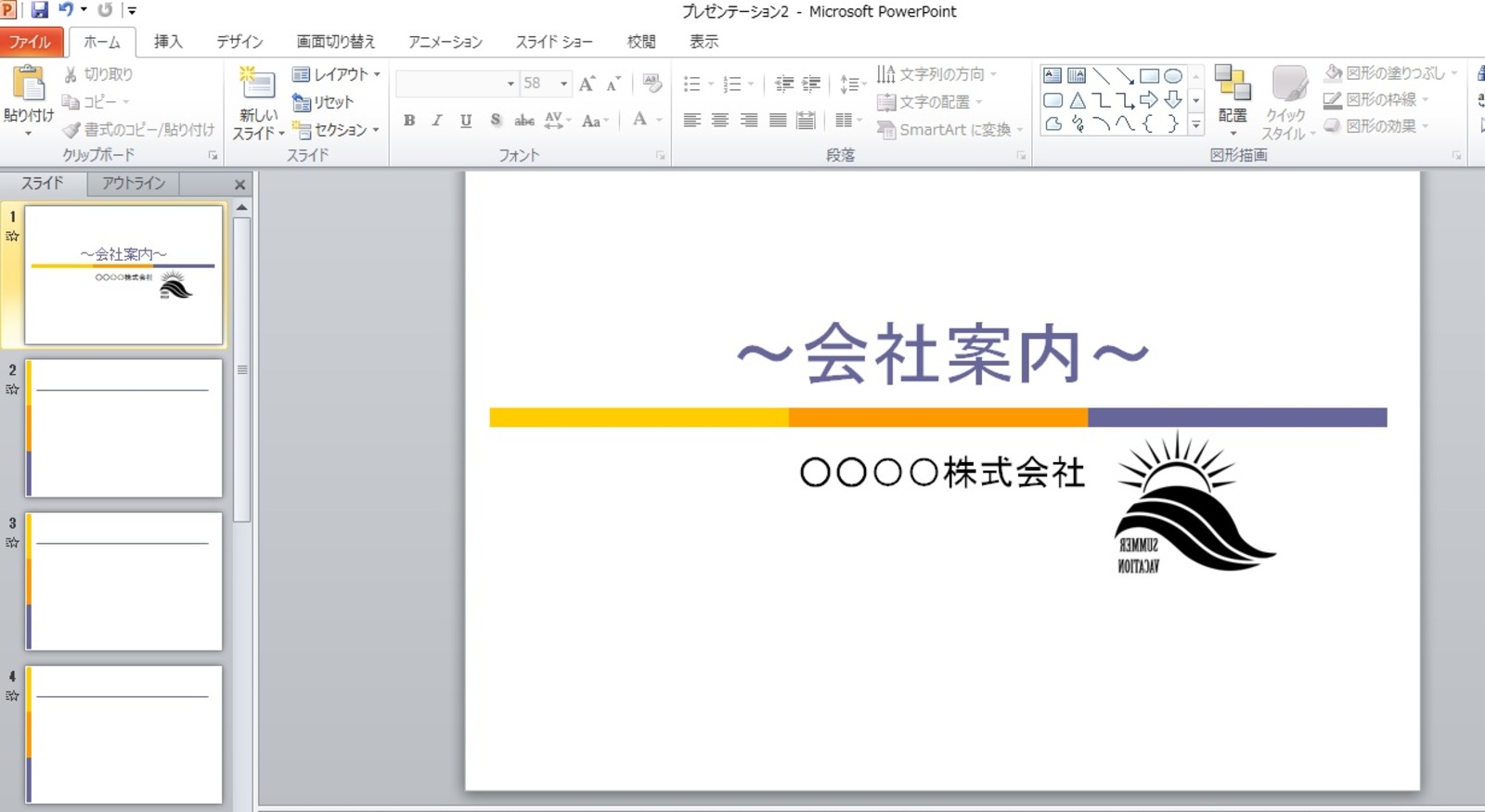The image size is (1485, 812).
Task: Open the font size dropdown
Action: click(x=563, y=84)
